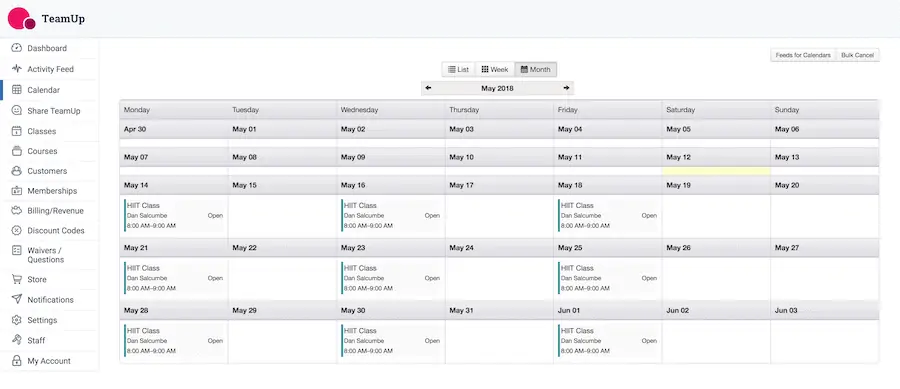900x389 pixels.
Task: Click the Activity Feed pulse icon
Action: 17,69
